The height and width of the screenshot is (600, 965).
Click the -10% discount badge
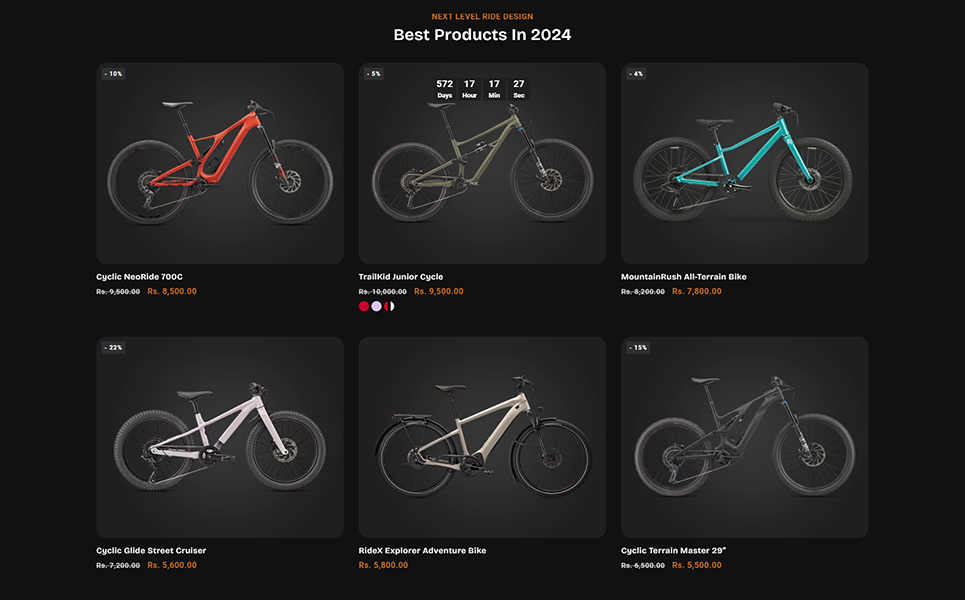(x=113, y=74)
